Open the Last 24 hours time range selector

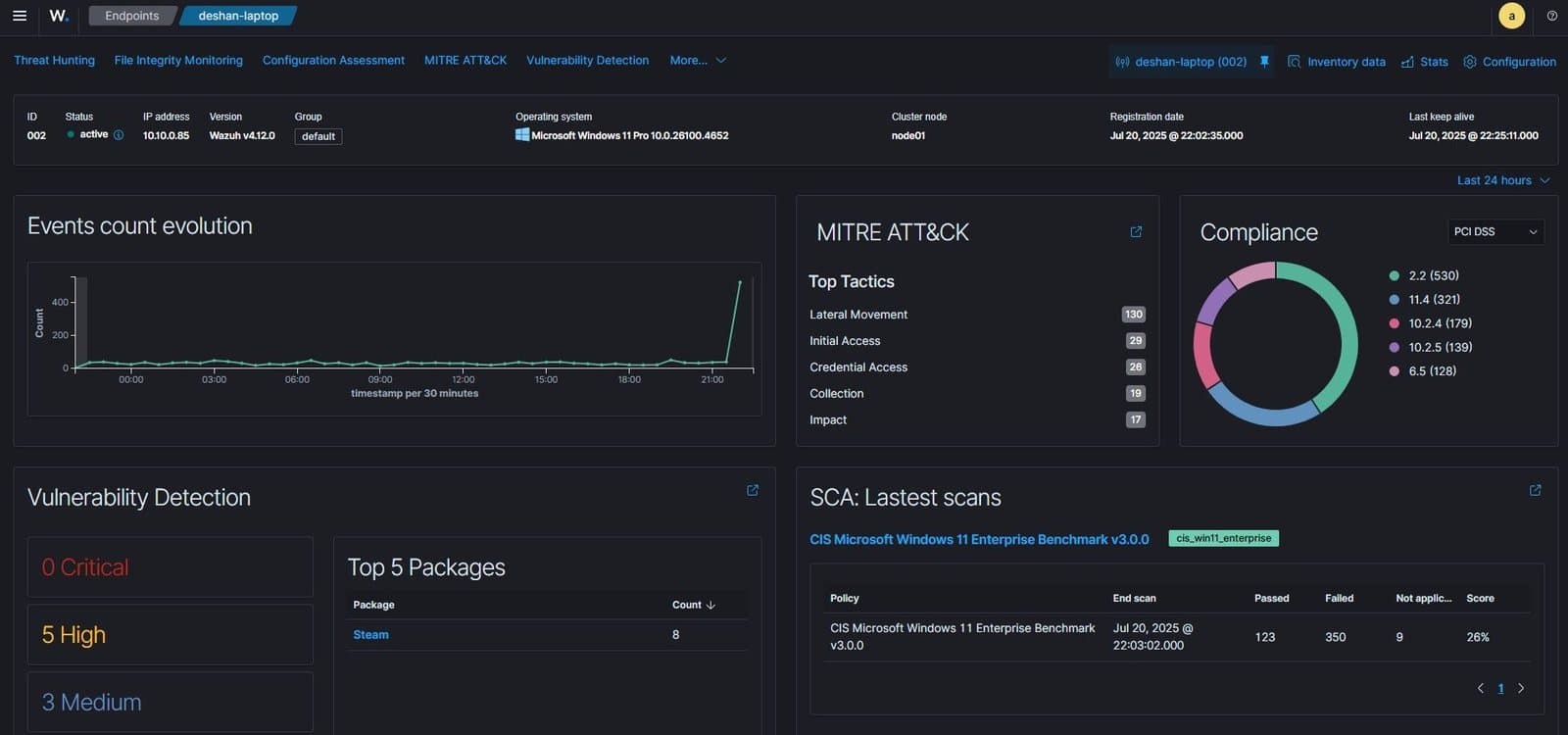1503,180
